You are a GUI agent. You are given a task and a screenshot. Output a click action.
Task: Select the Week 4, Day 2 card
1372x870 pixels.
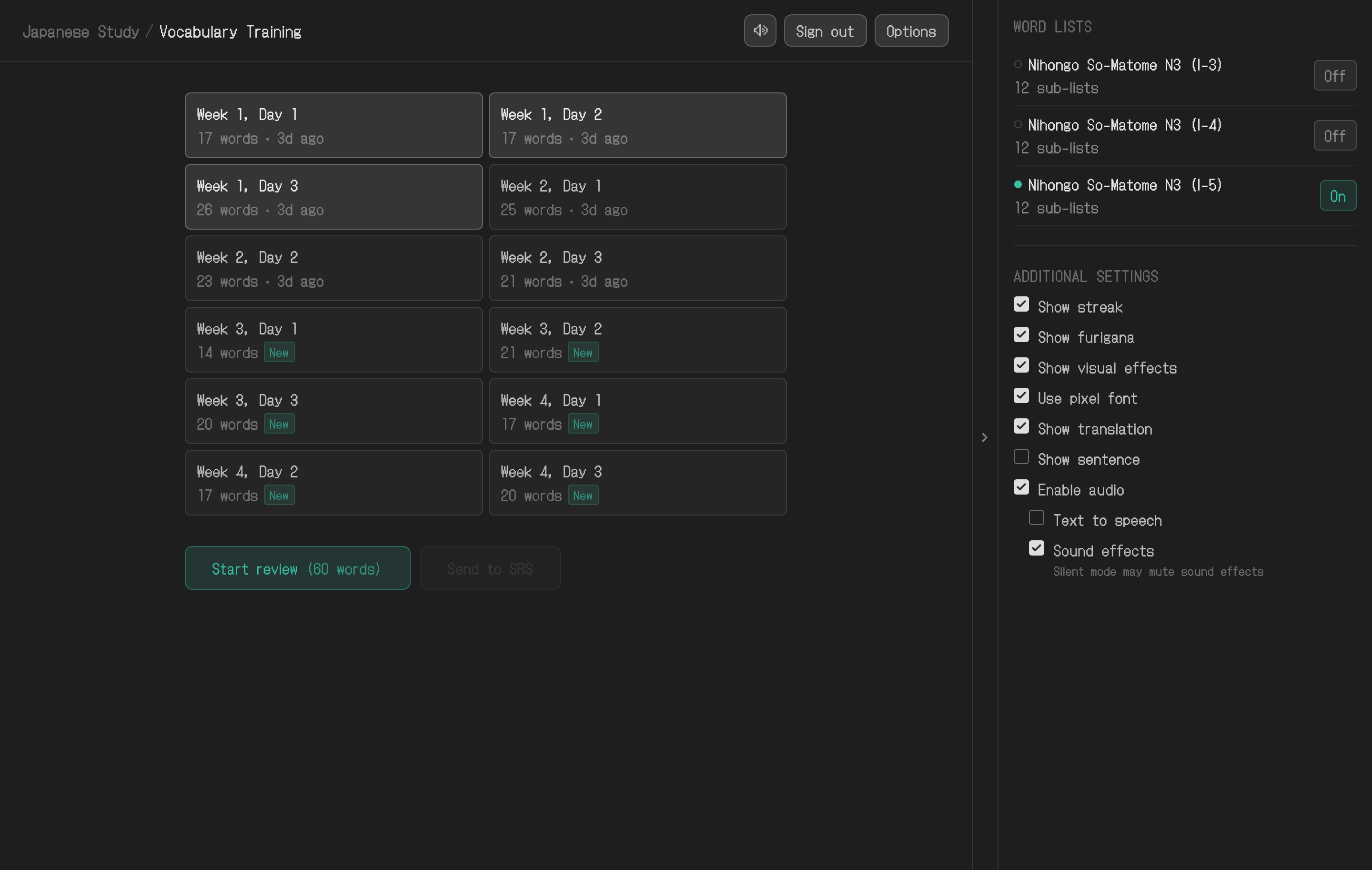point(334,483)
